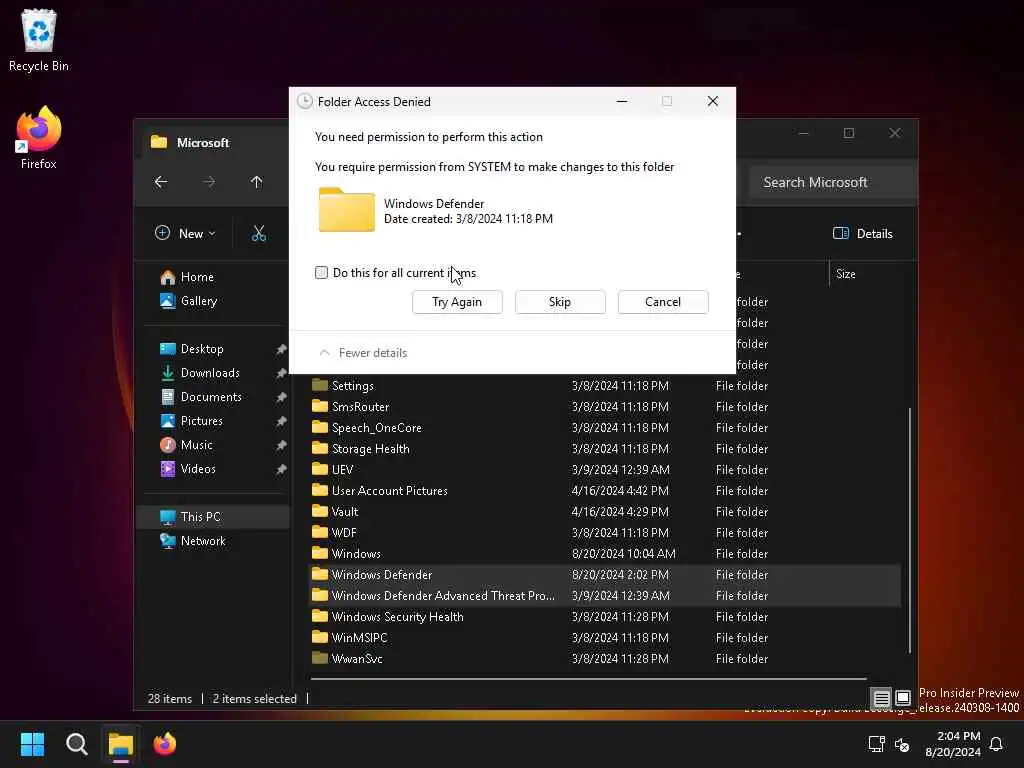1024x768 pixels.
Task: Click File Explorer on the taskbar
Action: point(121,744)
